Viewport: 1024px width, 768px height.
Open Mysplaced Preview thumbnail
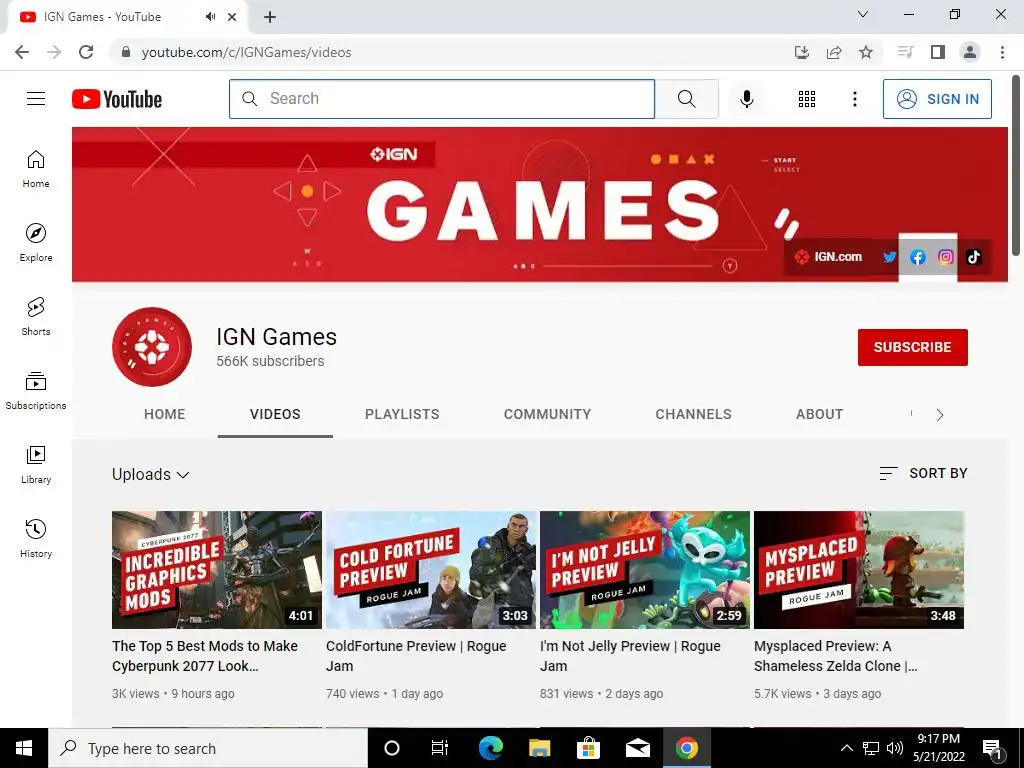coord(859,569)
